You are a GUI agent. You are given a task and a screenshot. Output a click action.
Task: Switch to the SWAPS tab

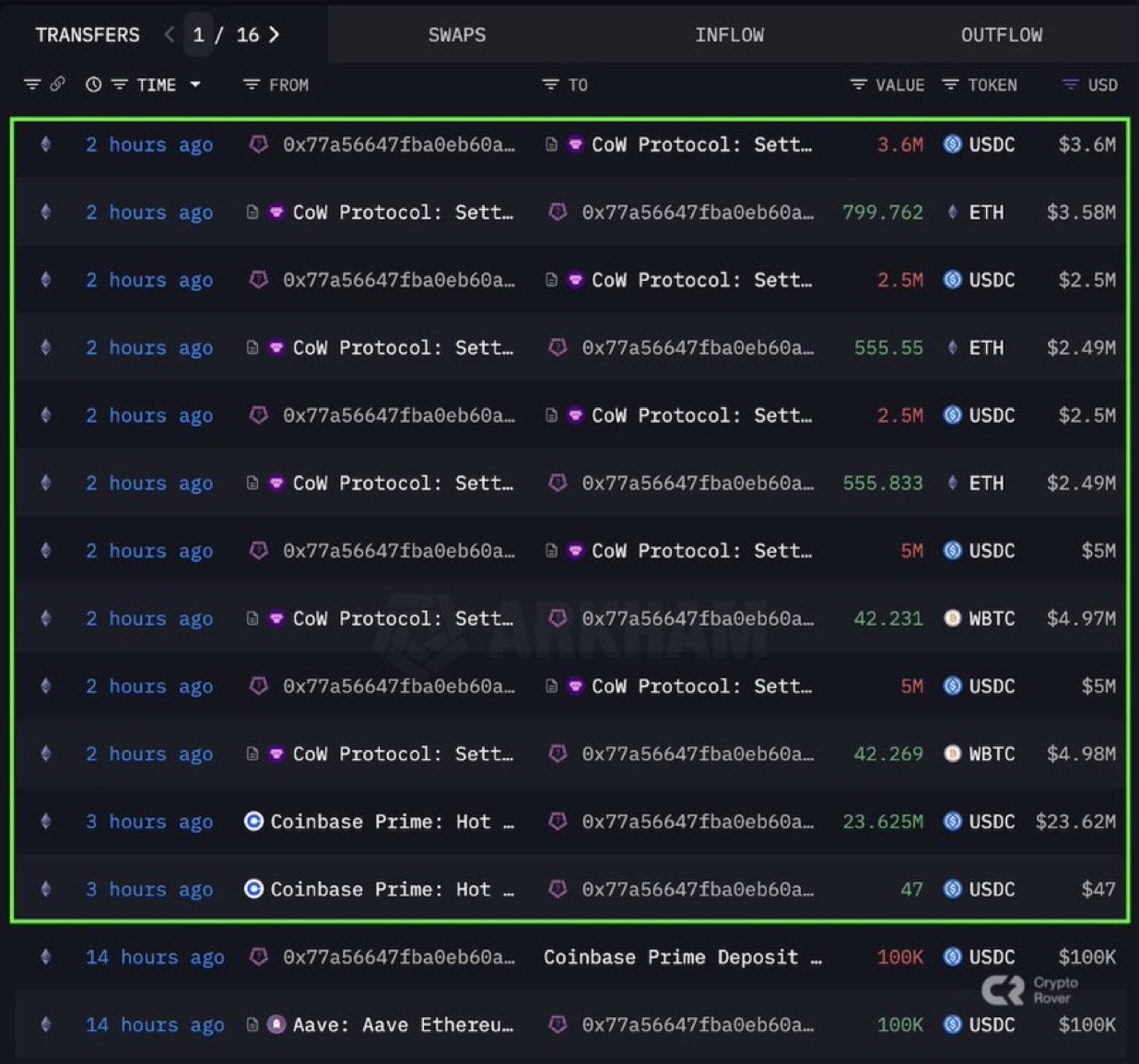point(457,34)
